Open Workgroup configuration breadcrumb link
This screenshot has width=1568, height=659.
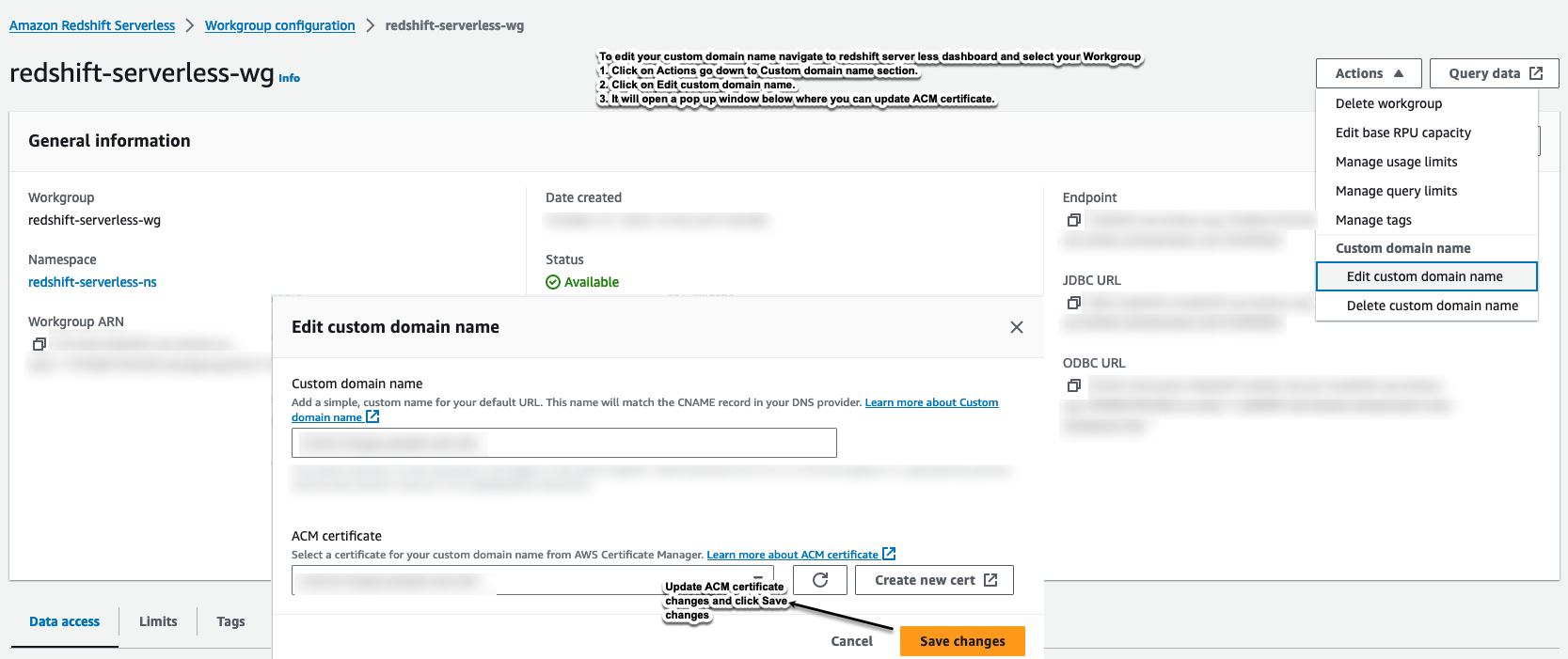280,25
